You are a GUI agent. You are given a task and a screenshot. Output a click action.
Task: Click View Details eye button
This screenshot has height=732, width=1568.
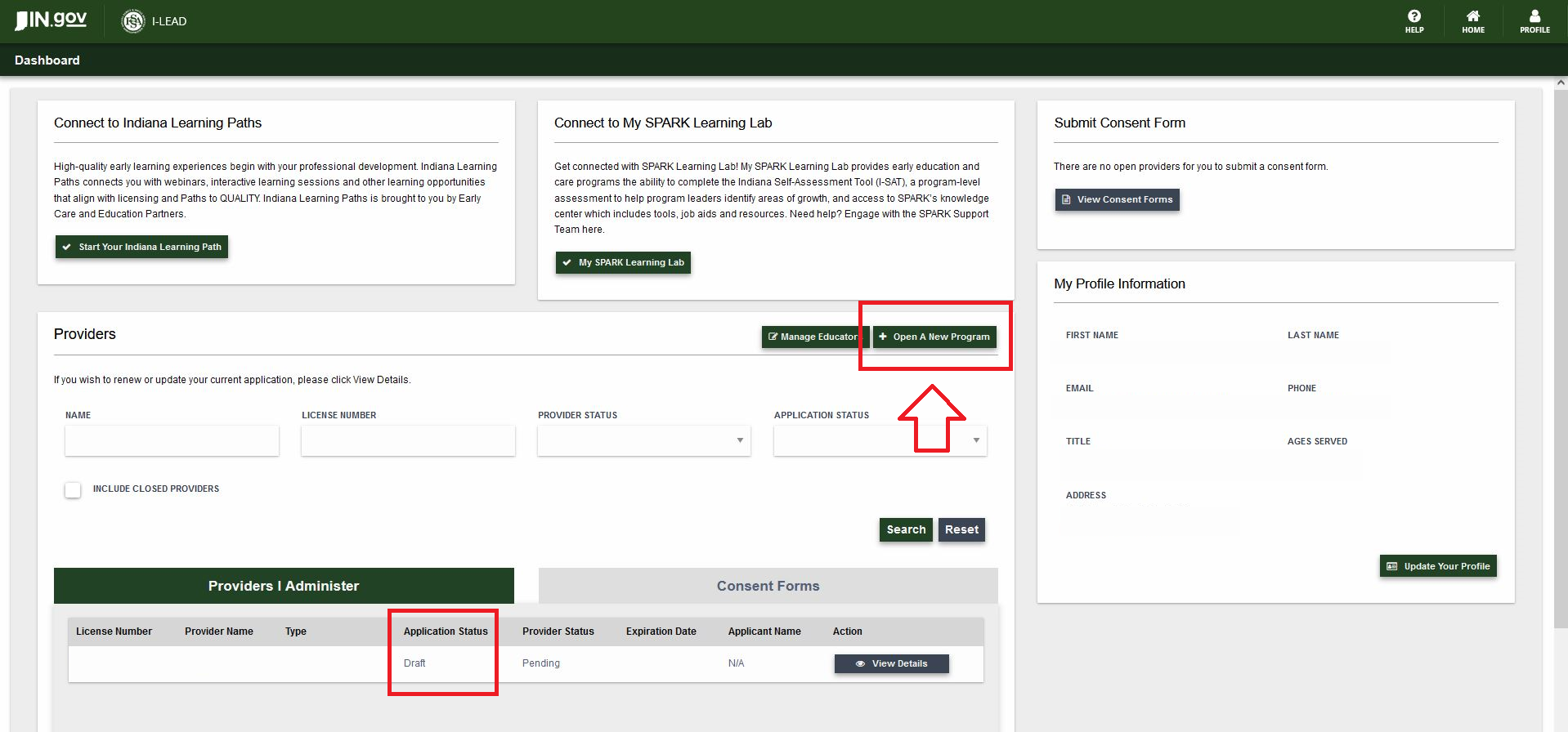pos(891,663)
